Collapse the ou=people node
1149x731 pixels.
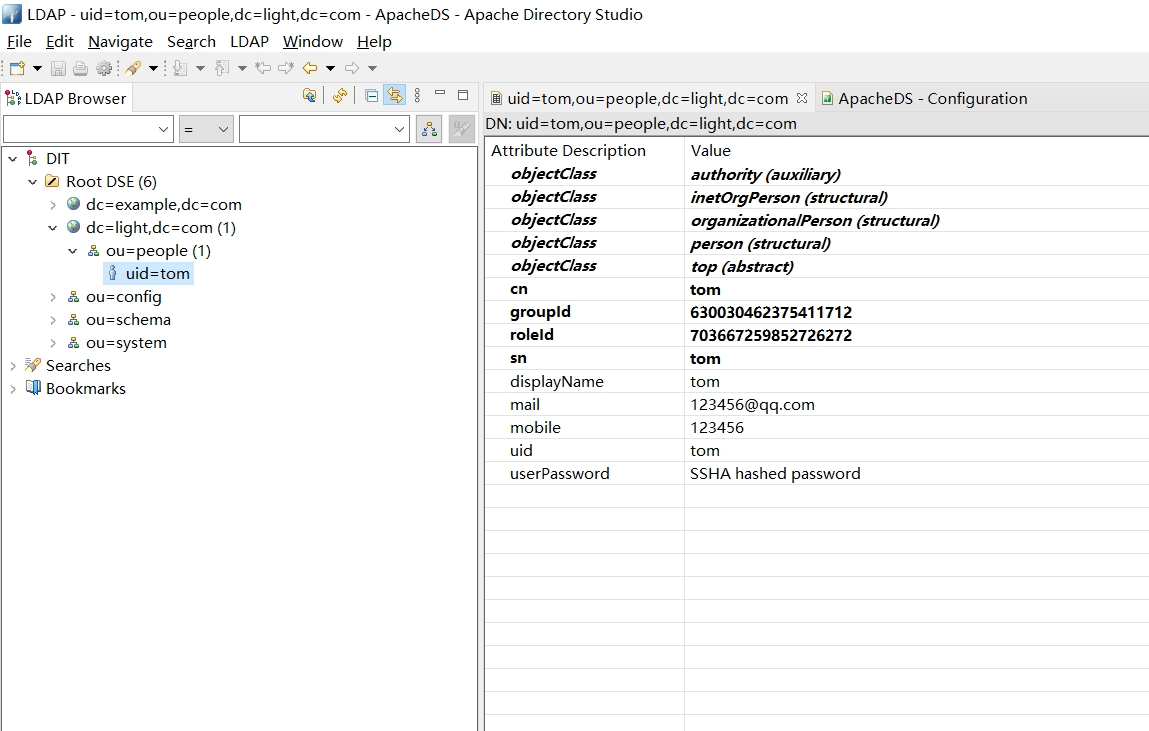coord(73,251)
